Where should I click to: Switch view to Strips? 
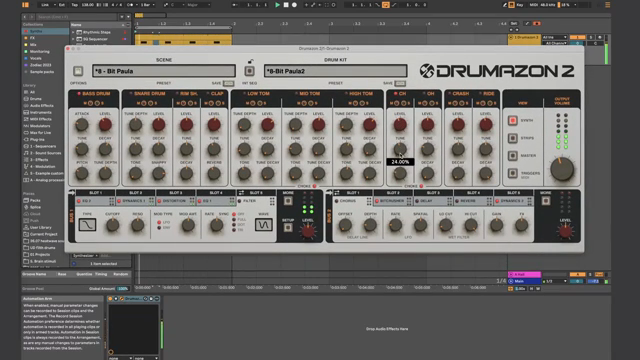coord(513,138)
